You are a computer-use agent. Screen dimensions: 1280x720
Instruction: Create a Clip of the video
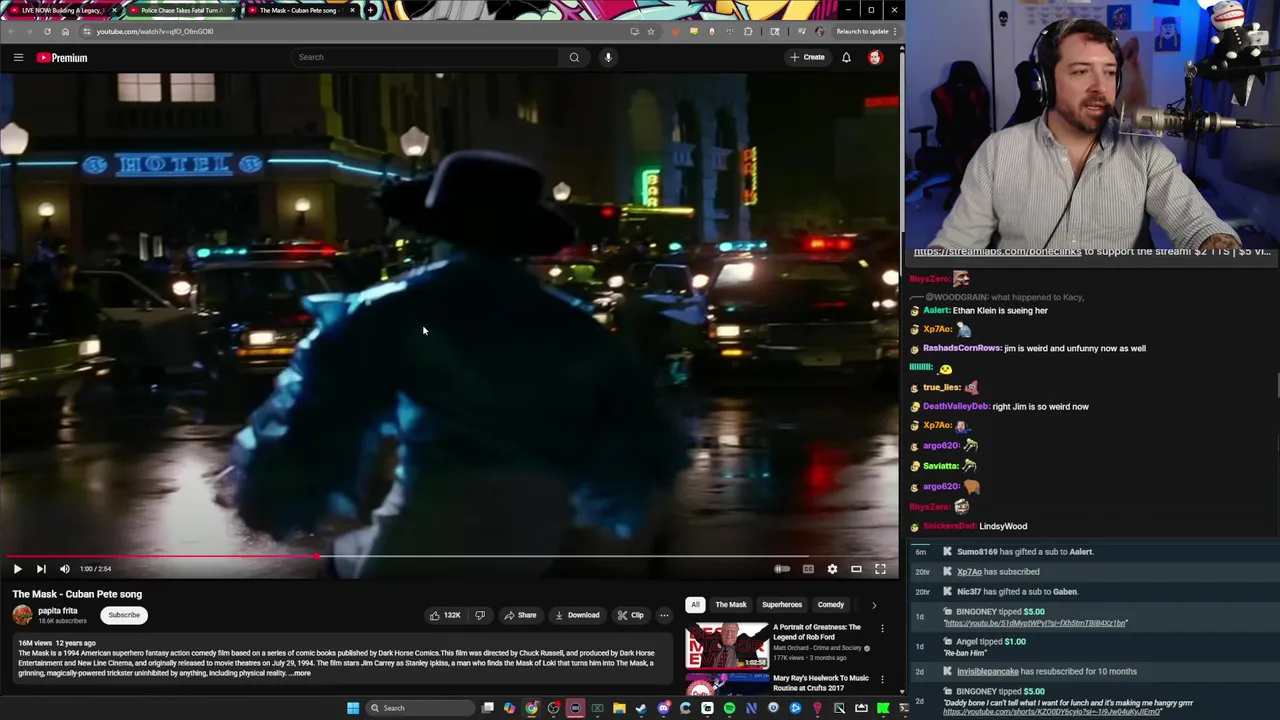pyautogui.click(x=630, y=615)
